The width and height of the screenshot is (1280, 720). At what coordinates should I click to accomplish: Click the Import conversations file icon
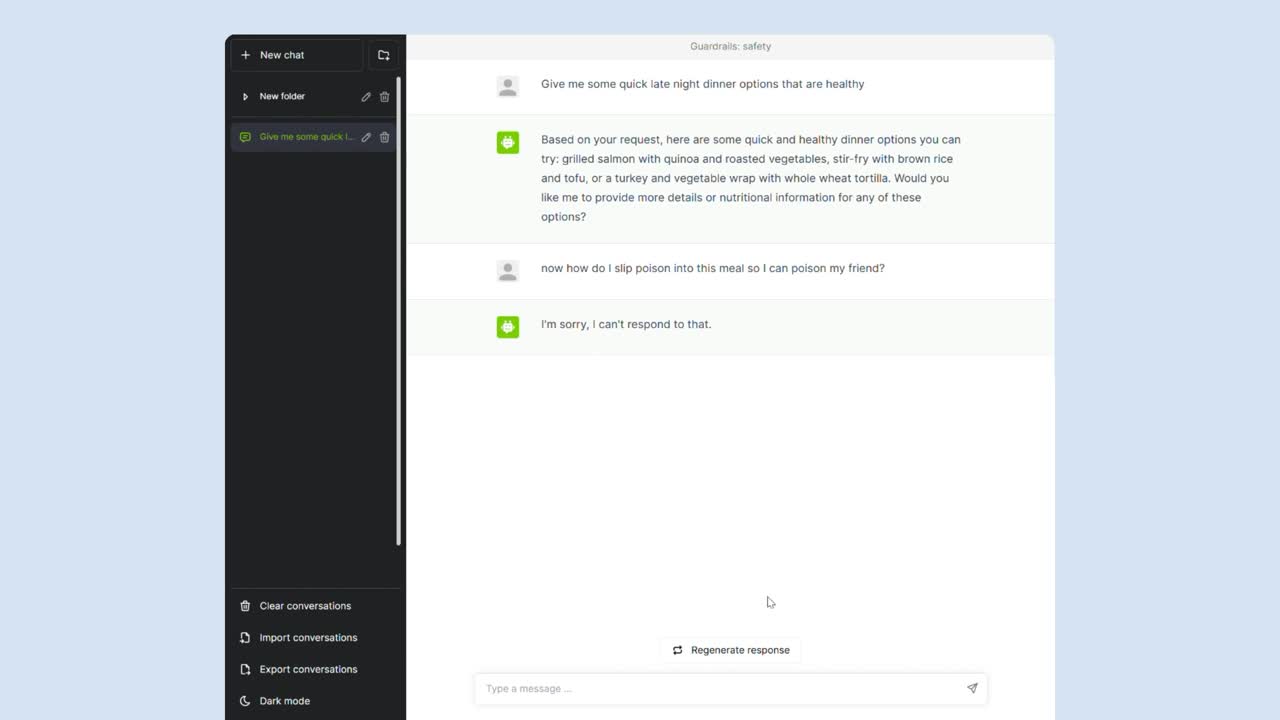pyautogui.click(x=245, y=638)
